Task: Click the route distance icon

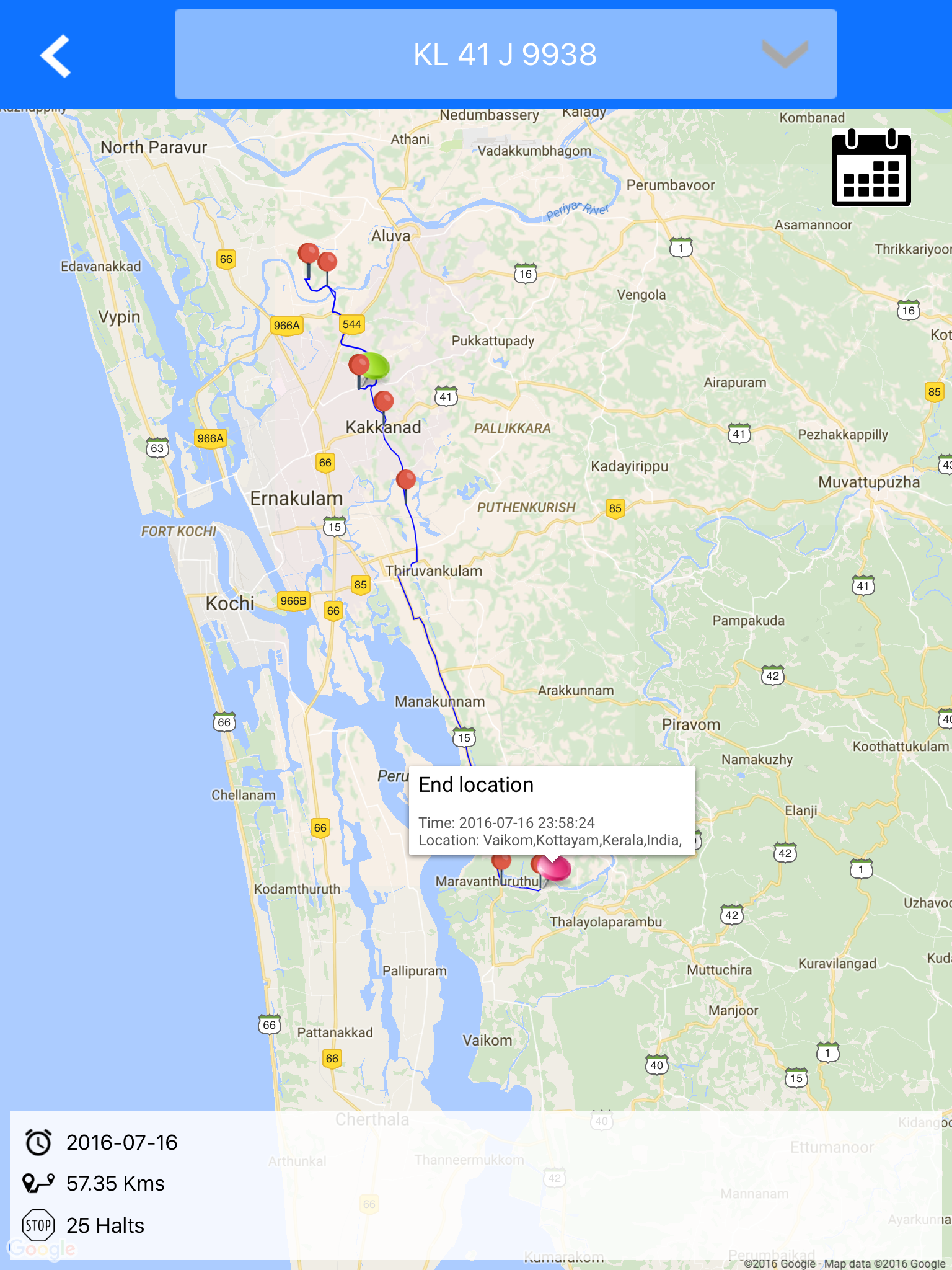Action: point(38,1183)
